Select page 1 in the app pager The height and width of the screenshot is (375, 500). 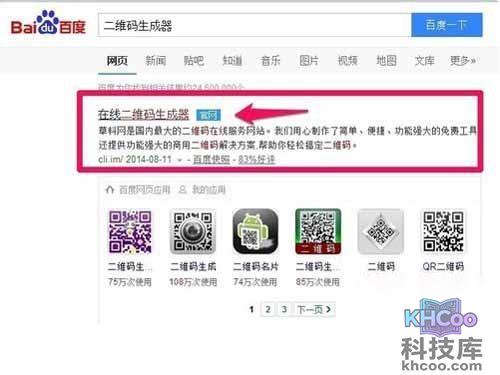[x=252, y=310]
